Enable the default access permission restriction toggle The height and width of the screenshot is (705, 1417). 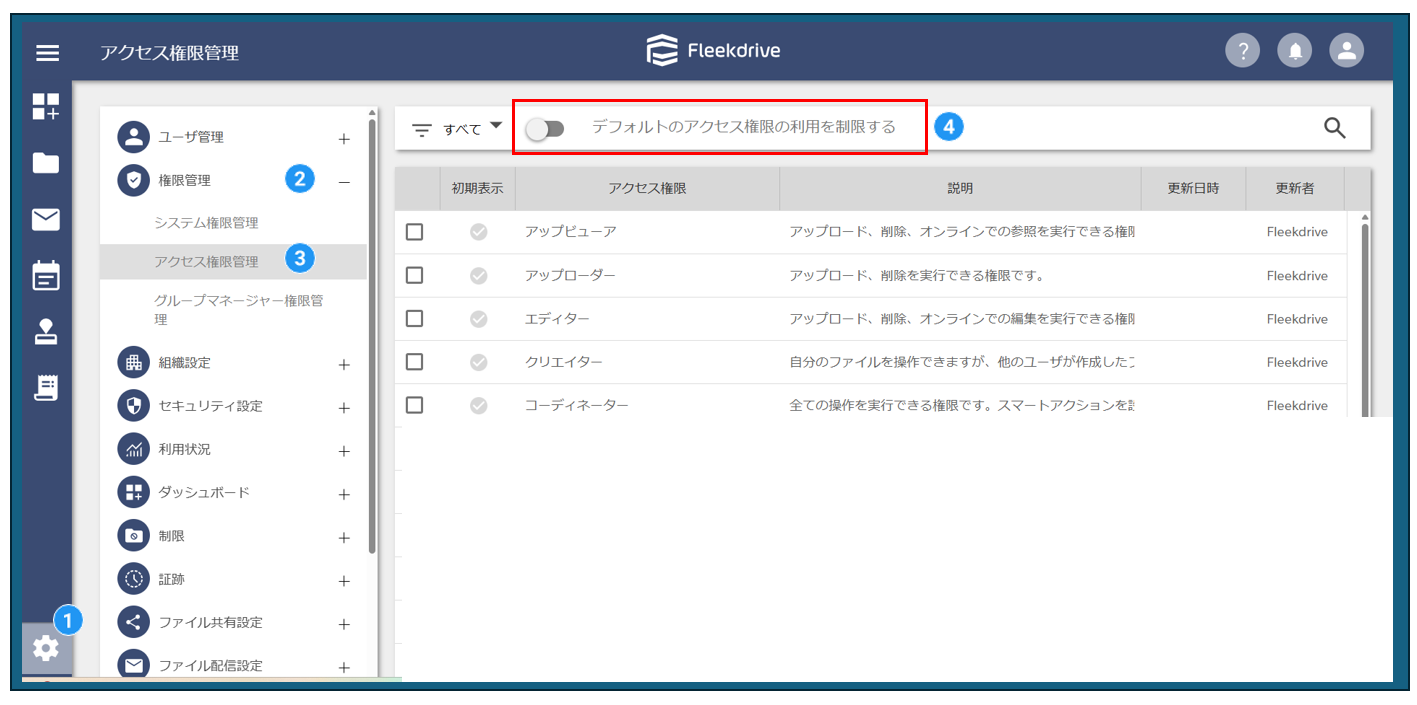pyautogui.click(x=546, y=129)
